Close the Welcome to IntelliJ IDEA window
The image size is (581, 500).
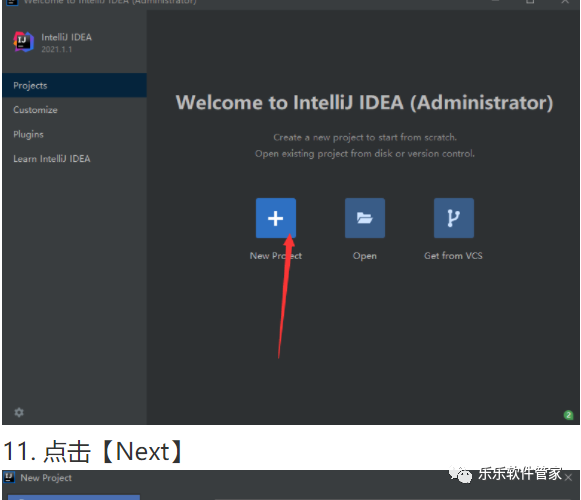tap(565, 2)
